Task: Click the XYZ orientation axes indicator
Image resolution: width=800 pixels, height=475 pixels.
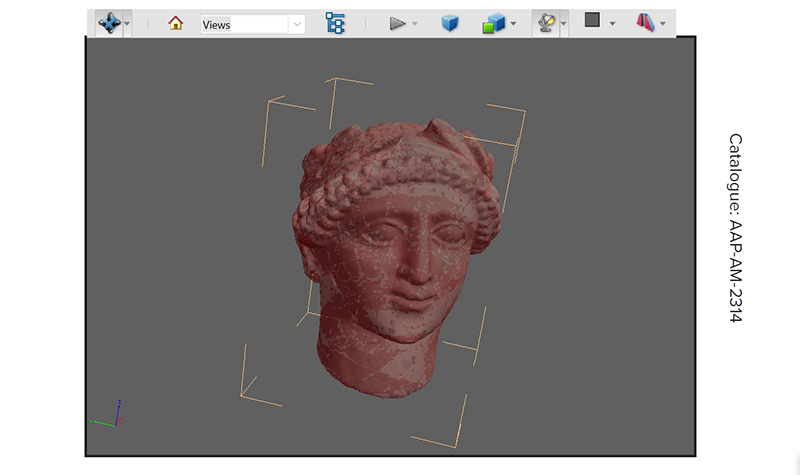Action: tap(107, 414)
